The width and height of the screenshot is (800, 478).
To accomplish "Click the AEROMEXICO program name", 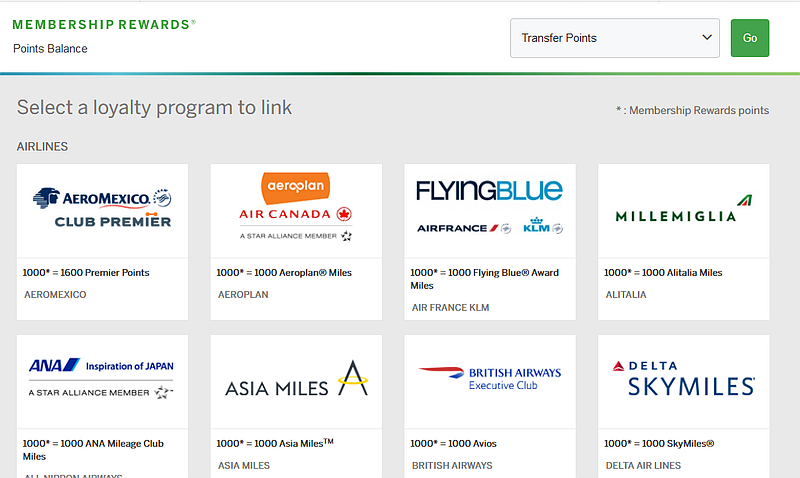I will coord(55,294).
